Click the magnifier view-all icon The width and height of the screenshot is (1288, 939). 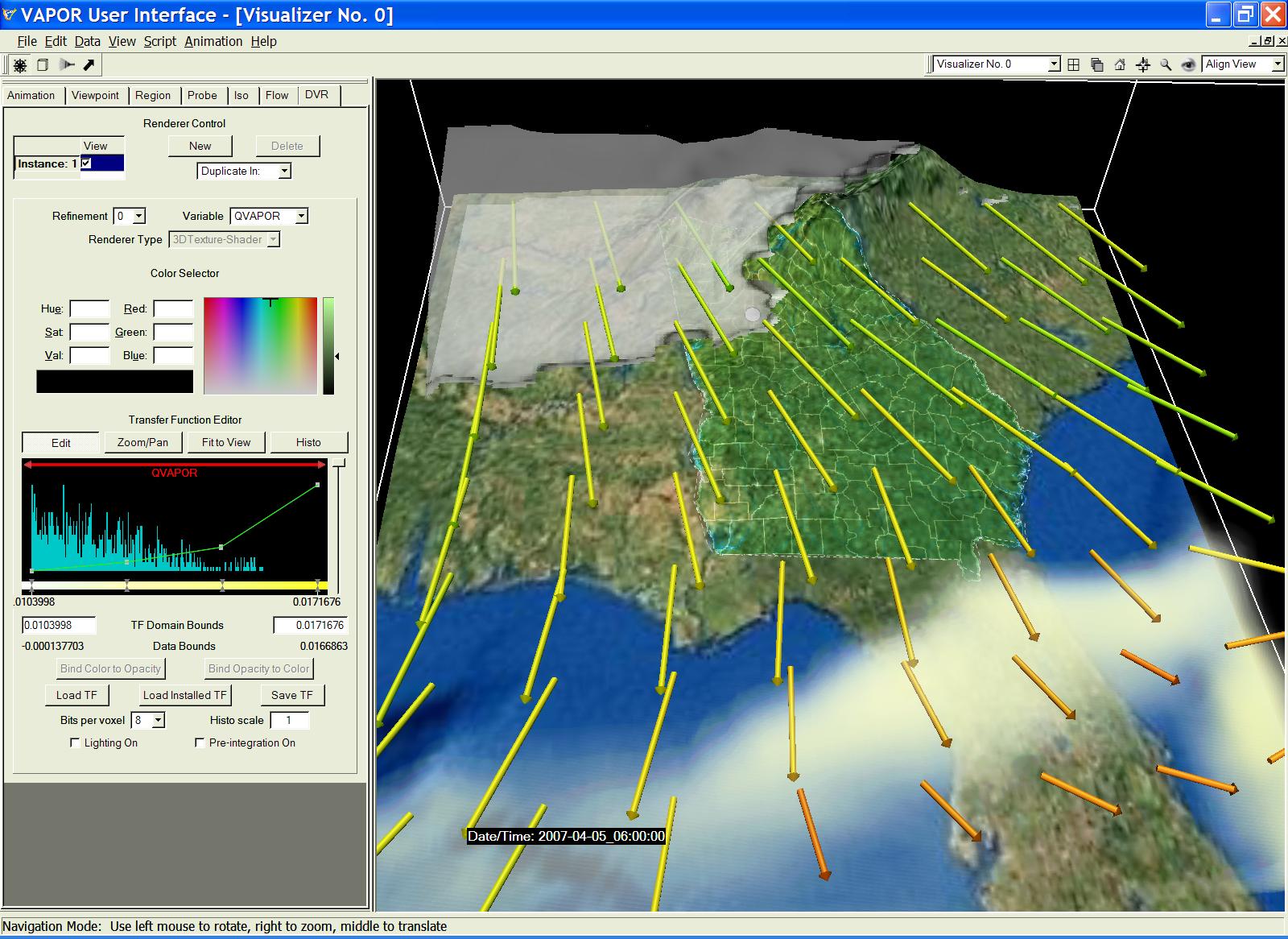[1166, 64]
